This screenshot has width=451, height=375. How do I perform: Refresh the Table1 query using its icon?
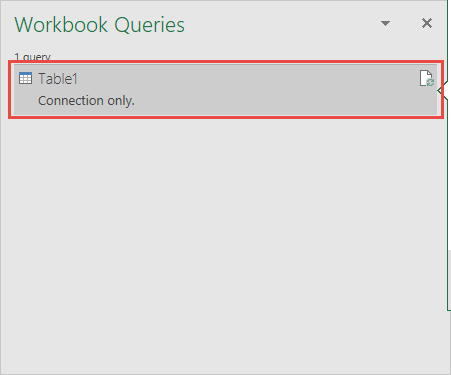point(427,78)
